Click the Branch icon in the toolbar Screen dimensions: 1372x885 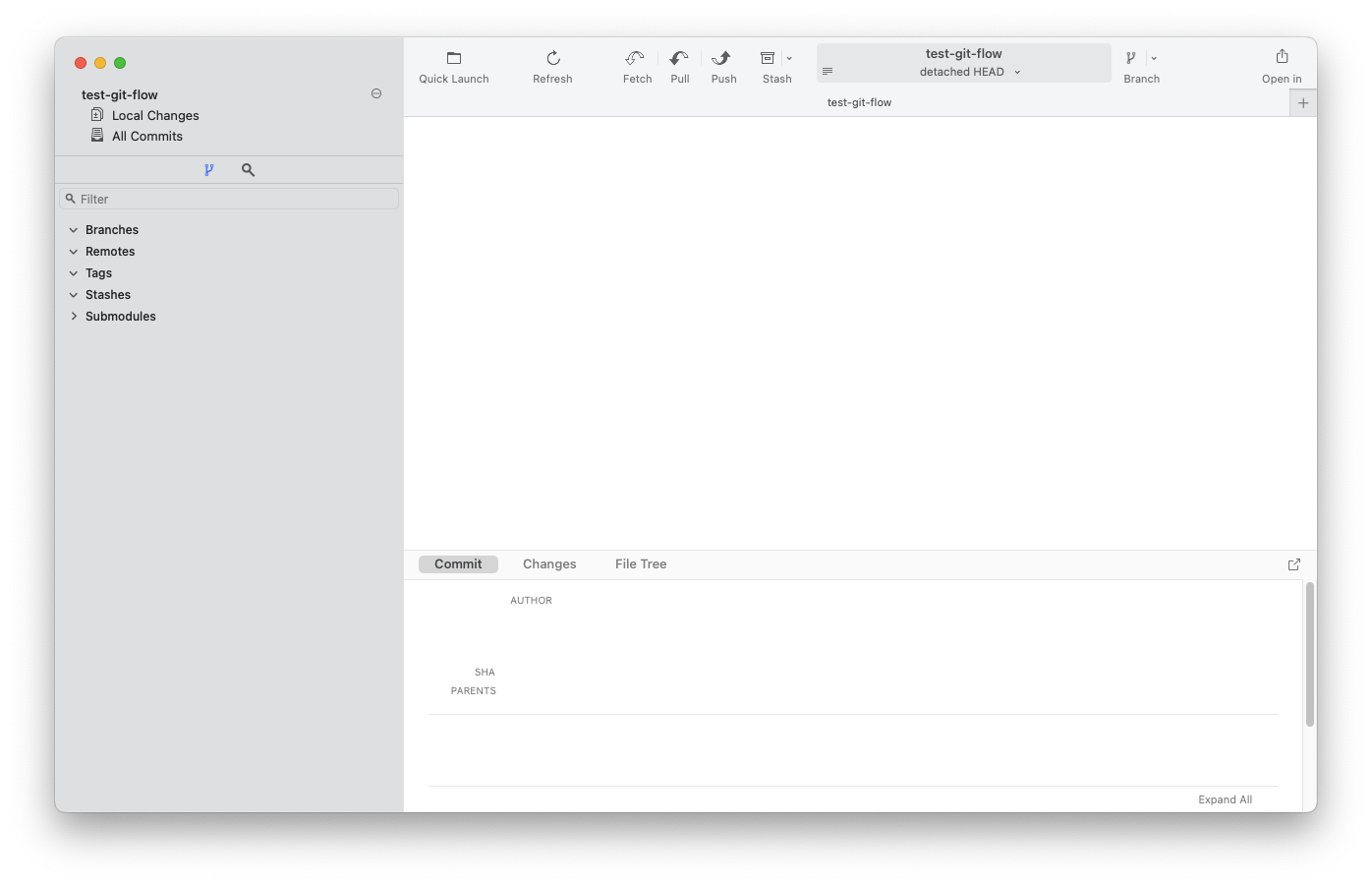click(x=1132, y=57)
